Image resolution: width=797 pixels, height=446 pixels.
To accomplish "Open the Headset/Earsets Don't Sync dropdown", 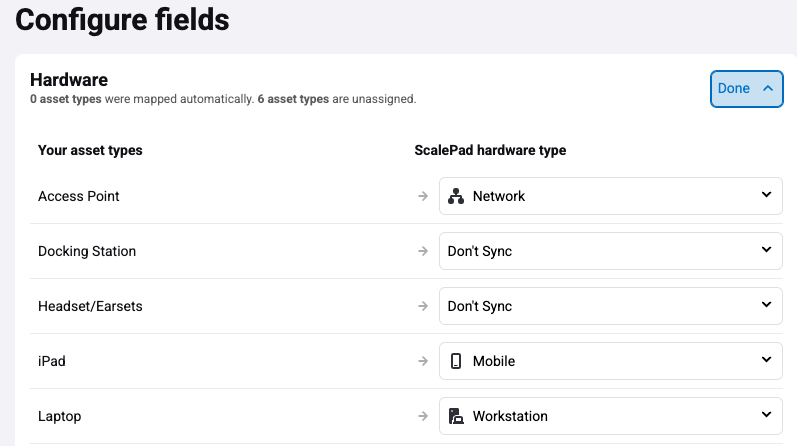I will tap(610, 306).
